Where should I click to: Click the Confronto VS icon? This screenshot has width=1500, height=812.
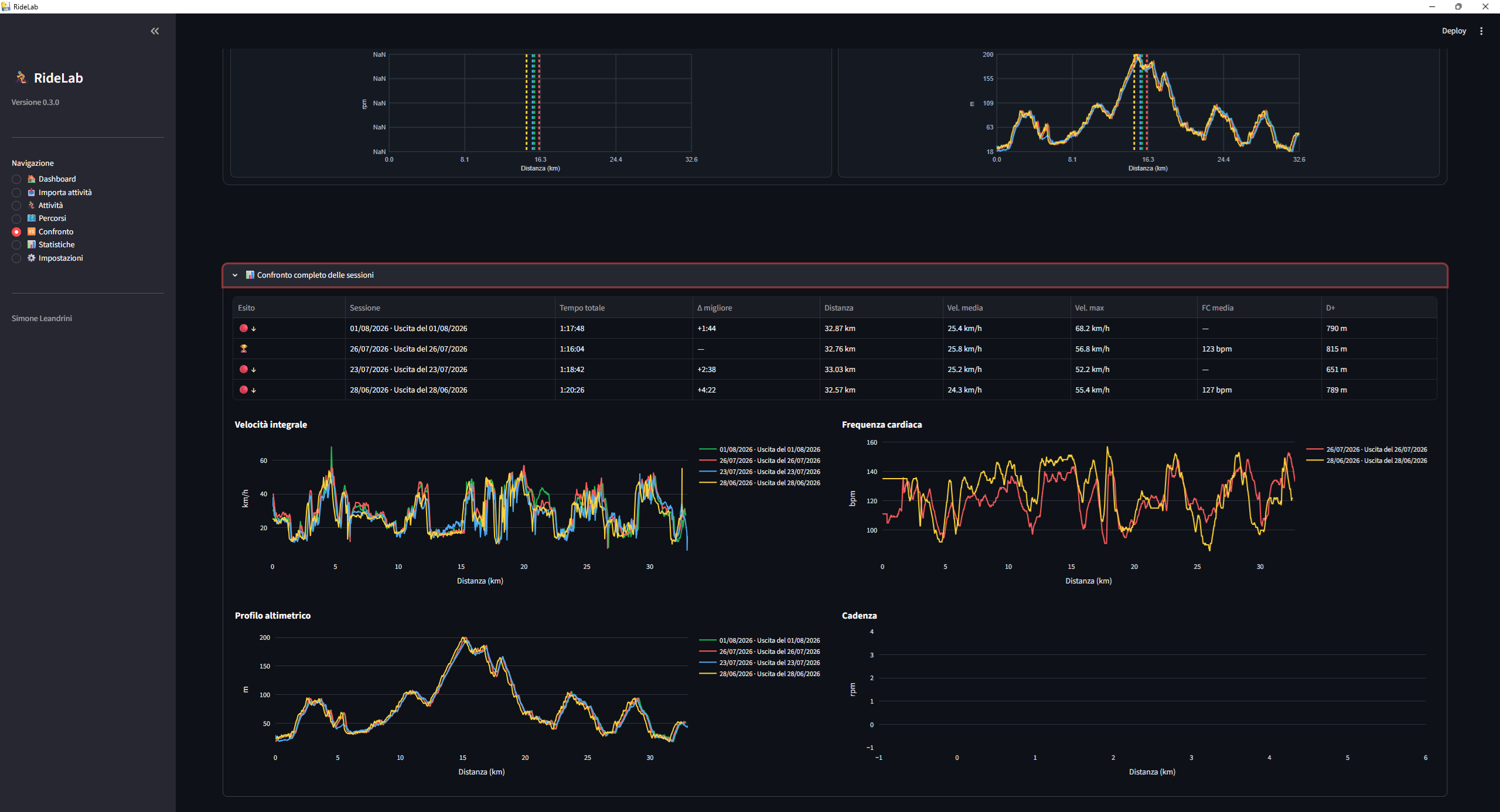click(32, 231)
